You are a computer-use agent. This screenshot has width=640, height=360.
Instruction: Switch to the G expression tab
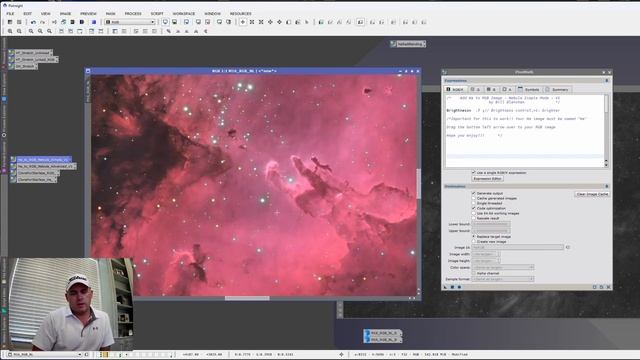(475, 89)
